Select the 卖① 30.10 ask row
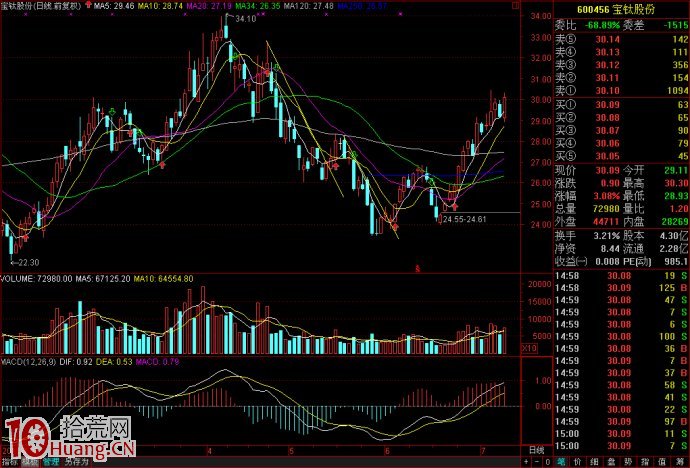 [621, 91]
